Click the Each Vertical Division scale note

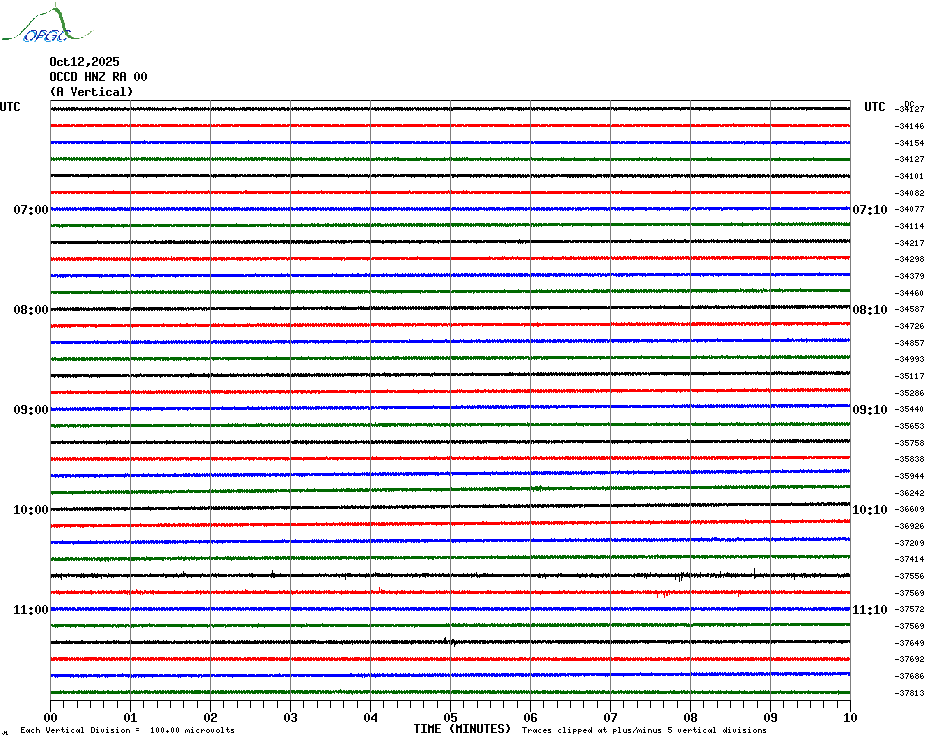click(127, 730)
